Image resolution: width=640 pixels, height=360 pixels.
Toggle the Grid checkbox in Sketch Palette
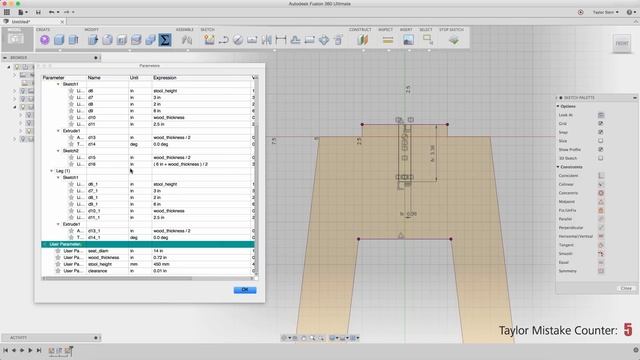[x=601, y=123]
